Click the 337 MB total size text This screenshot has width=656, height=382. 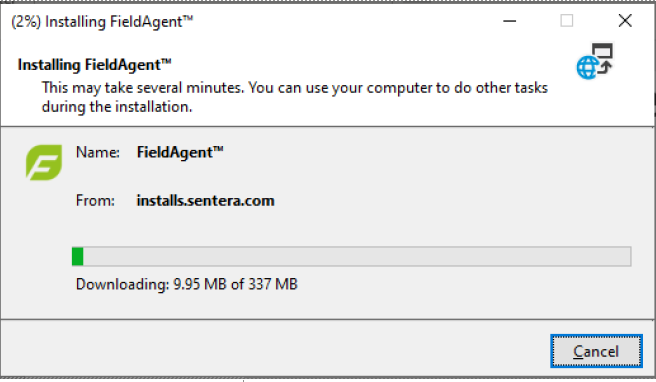pyautogui.click(x=273, y=285)
